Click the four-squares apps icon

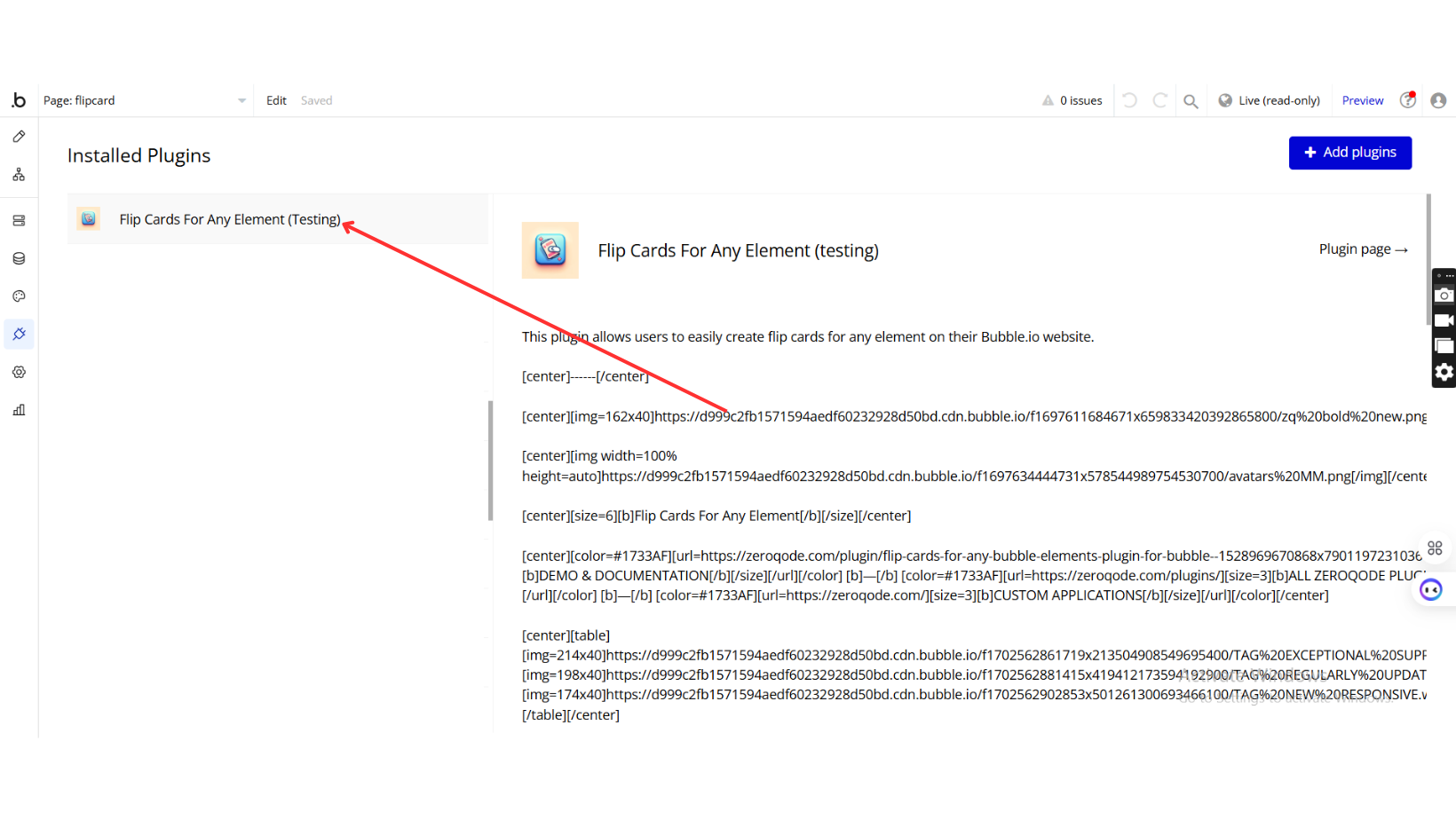(1435, 548)
